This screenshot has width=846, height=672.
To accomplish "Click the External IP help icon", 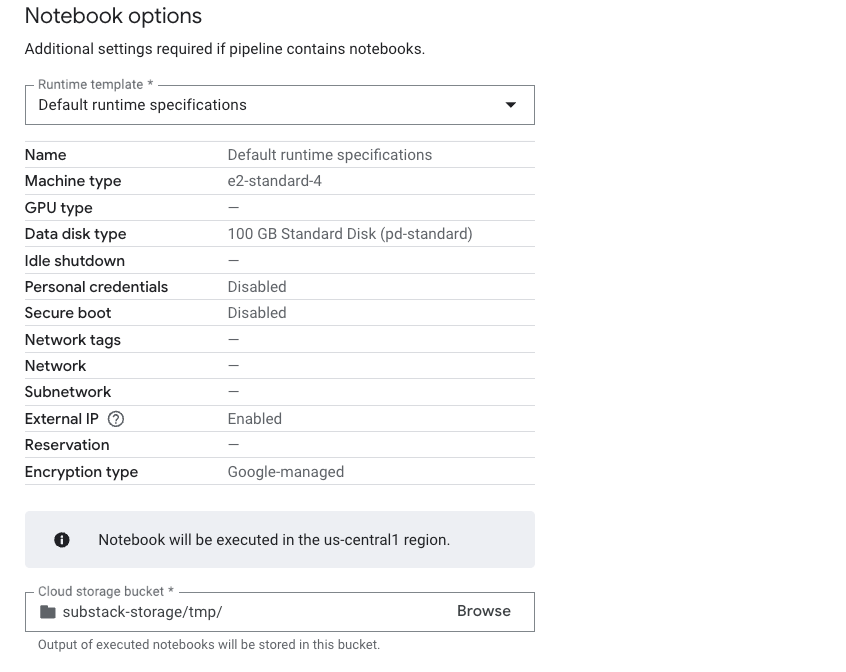I will click(x=116, y=419).
